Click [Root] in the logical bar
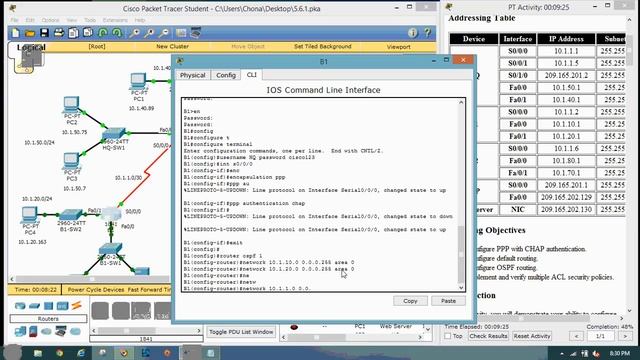Screen dimensions: 640x360 pyautogui.click(x=97, y=47)
